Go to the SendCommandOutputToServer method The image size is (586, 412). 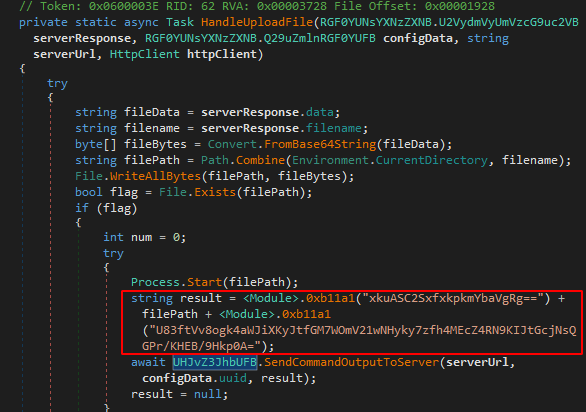point(351,362)
